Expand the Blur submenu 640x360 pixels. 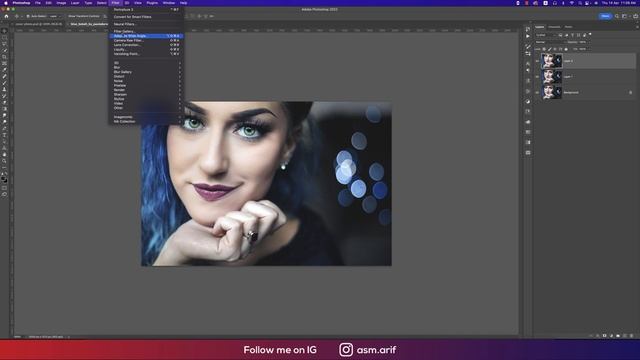click(x=147, y=67)
